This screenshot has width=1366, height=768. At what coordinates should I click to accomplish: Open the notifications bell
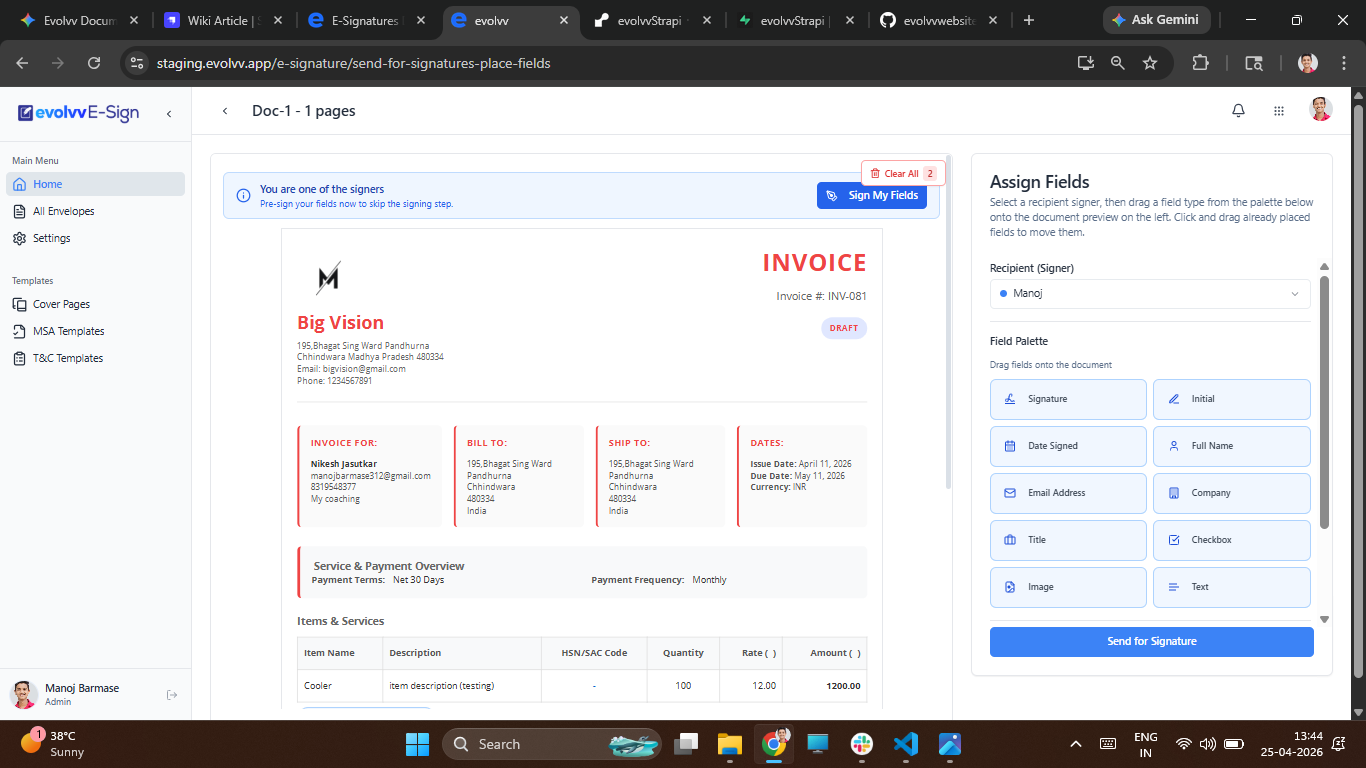click(x=1238, y=111)
